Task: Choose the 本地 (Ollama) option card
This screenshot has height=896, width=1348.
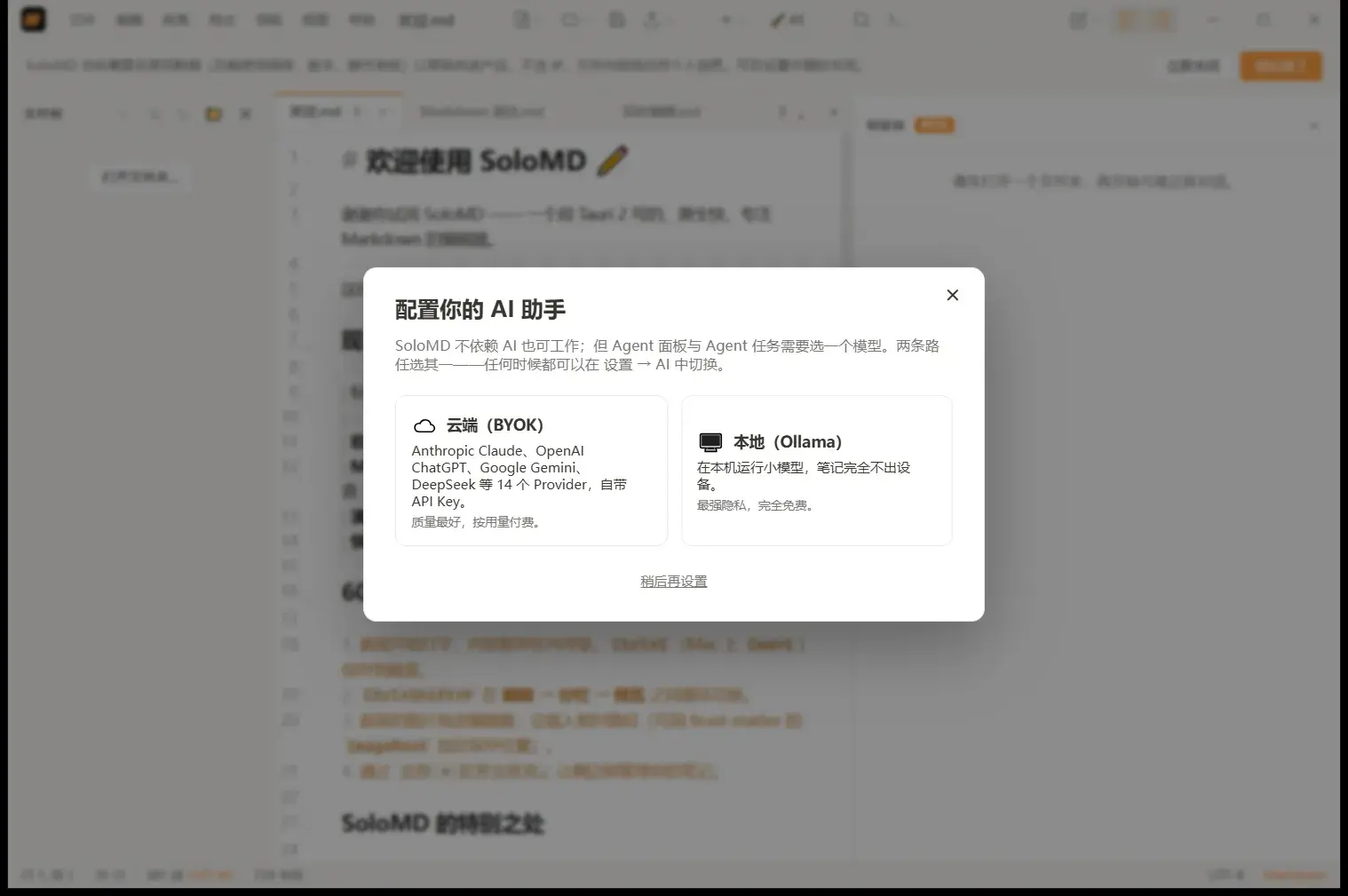Action: click(817, 471)
